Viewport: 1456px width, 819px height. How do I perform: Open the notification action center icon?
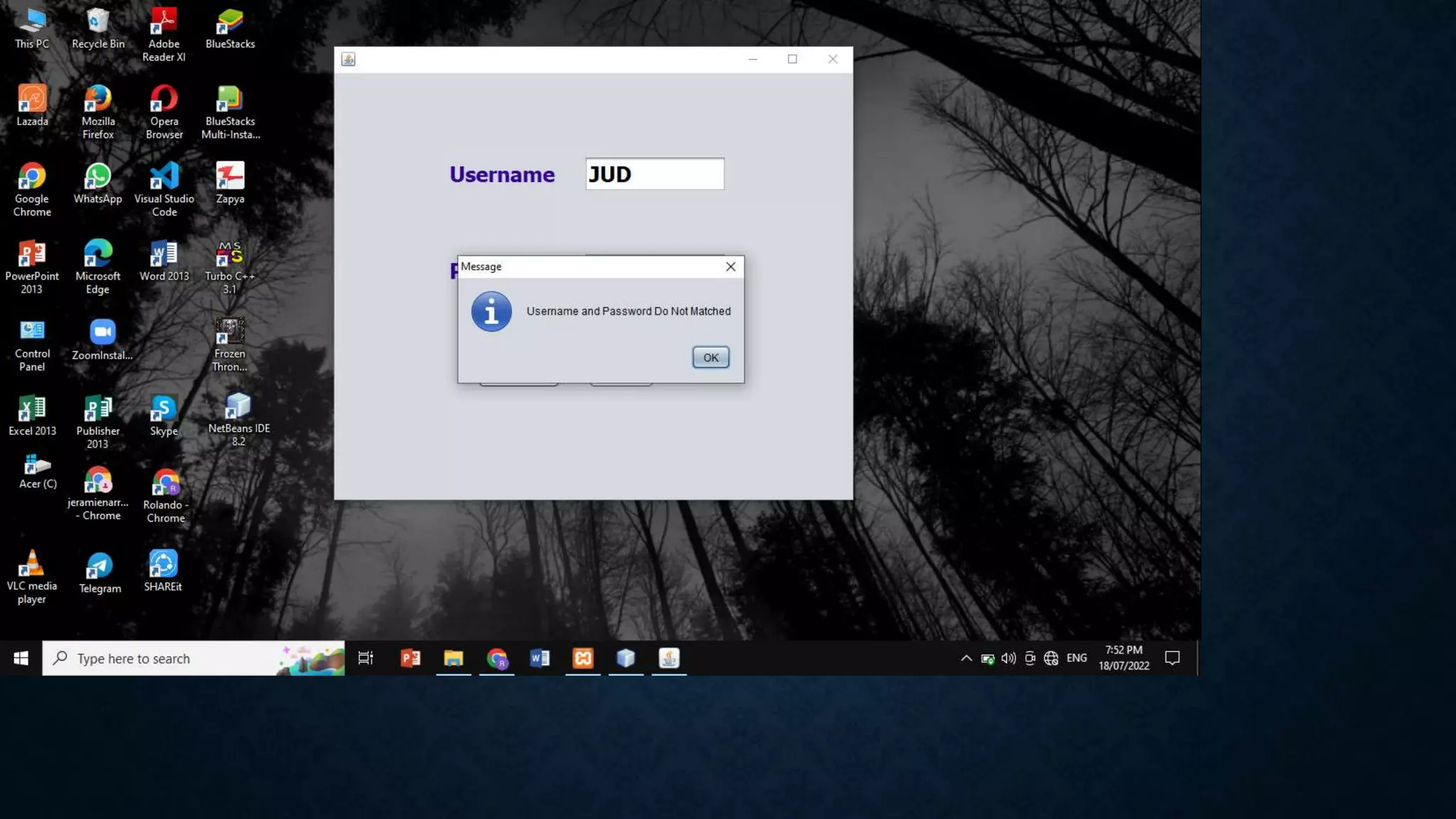(1172, 658)
